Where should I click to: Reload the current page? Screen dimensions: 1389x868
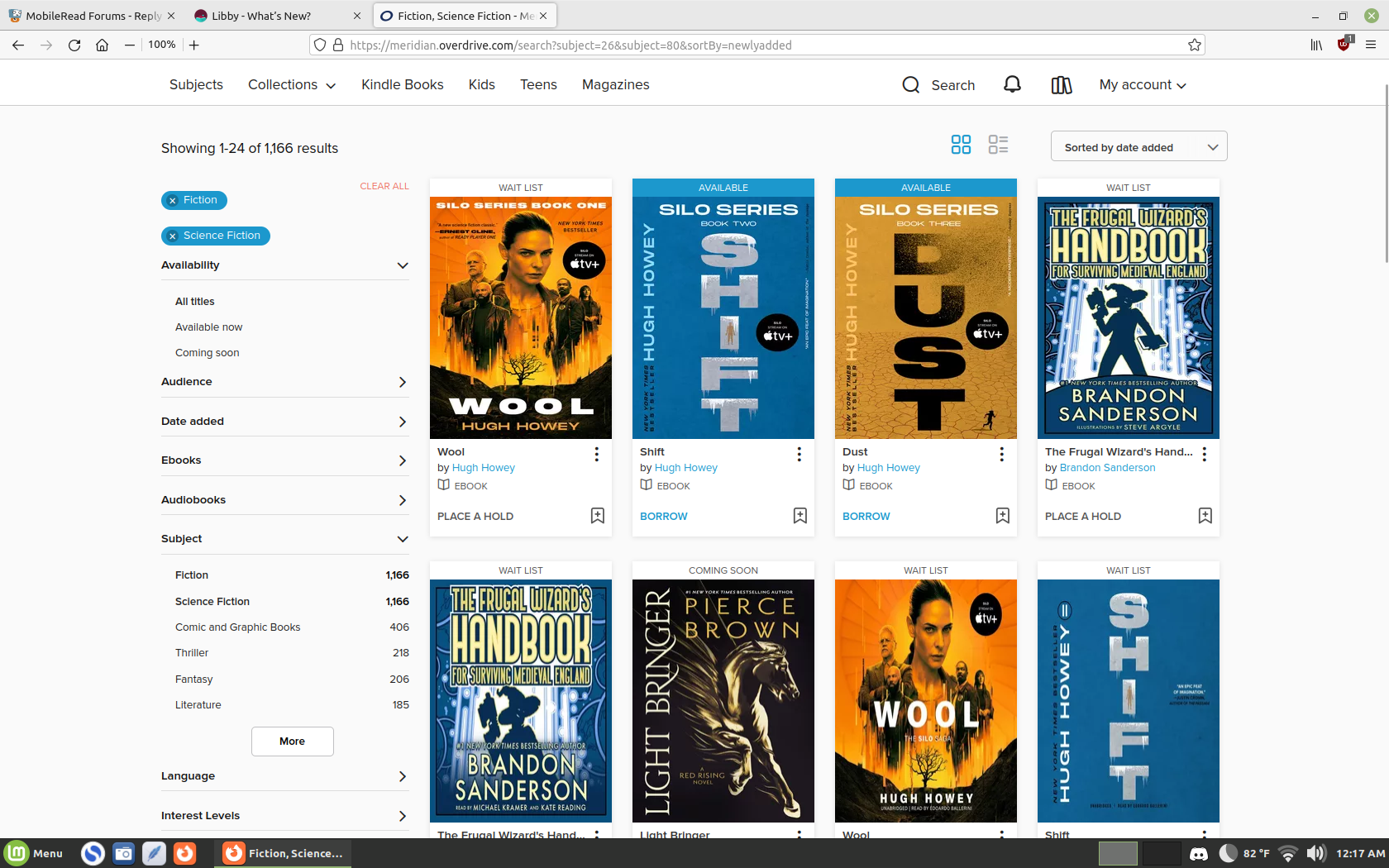pyautogui.click(x=74, y=45)
